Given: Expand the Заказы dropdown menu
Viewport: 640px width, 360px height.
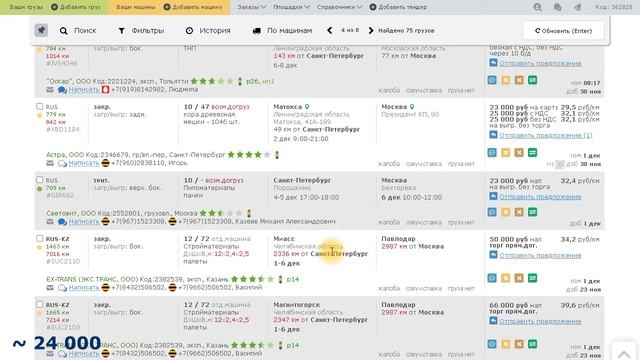Looking at the screenshot, I should point(252,7).
